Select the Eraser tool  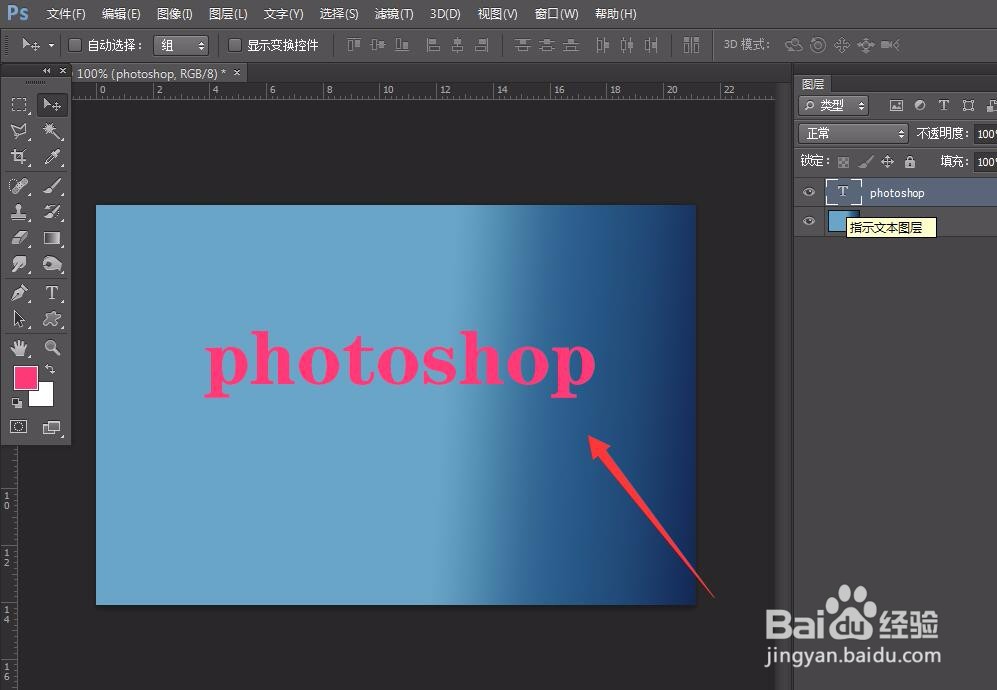coord(19,238)
